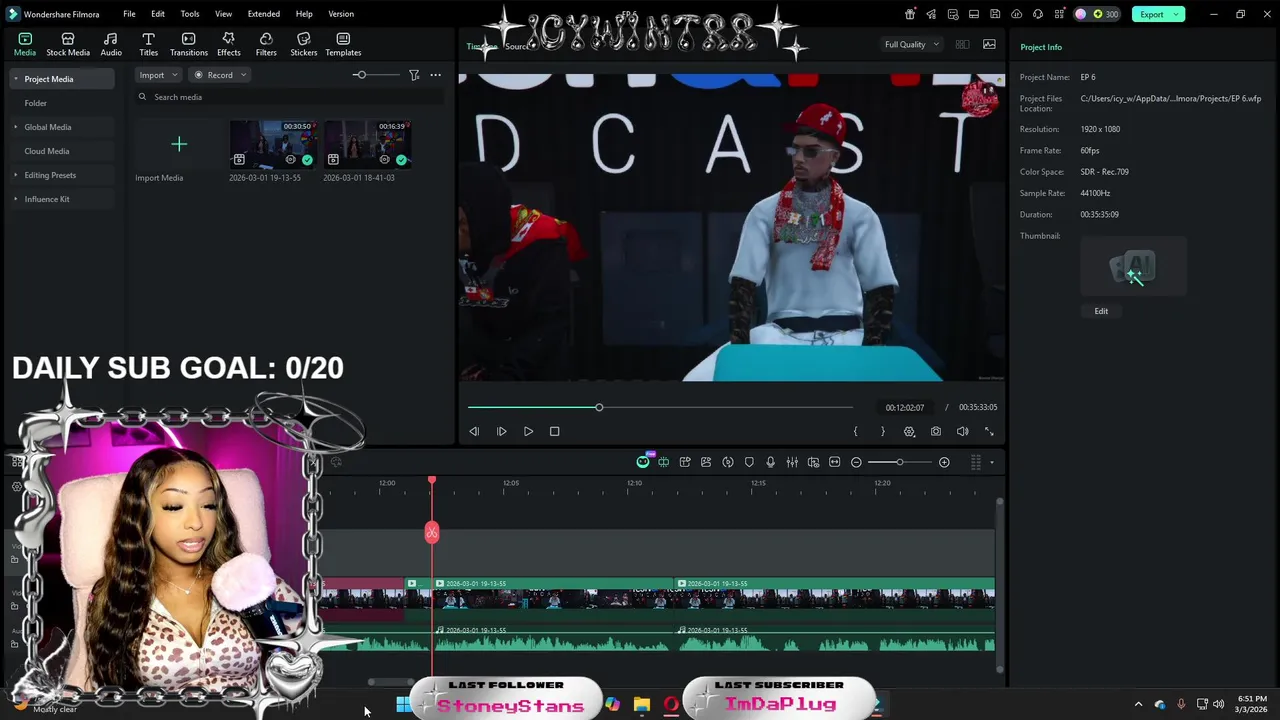
Task: Click the gift icon in title bar
Action: pos(910,14)
